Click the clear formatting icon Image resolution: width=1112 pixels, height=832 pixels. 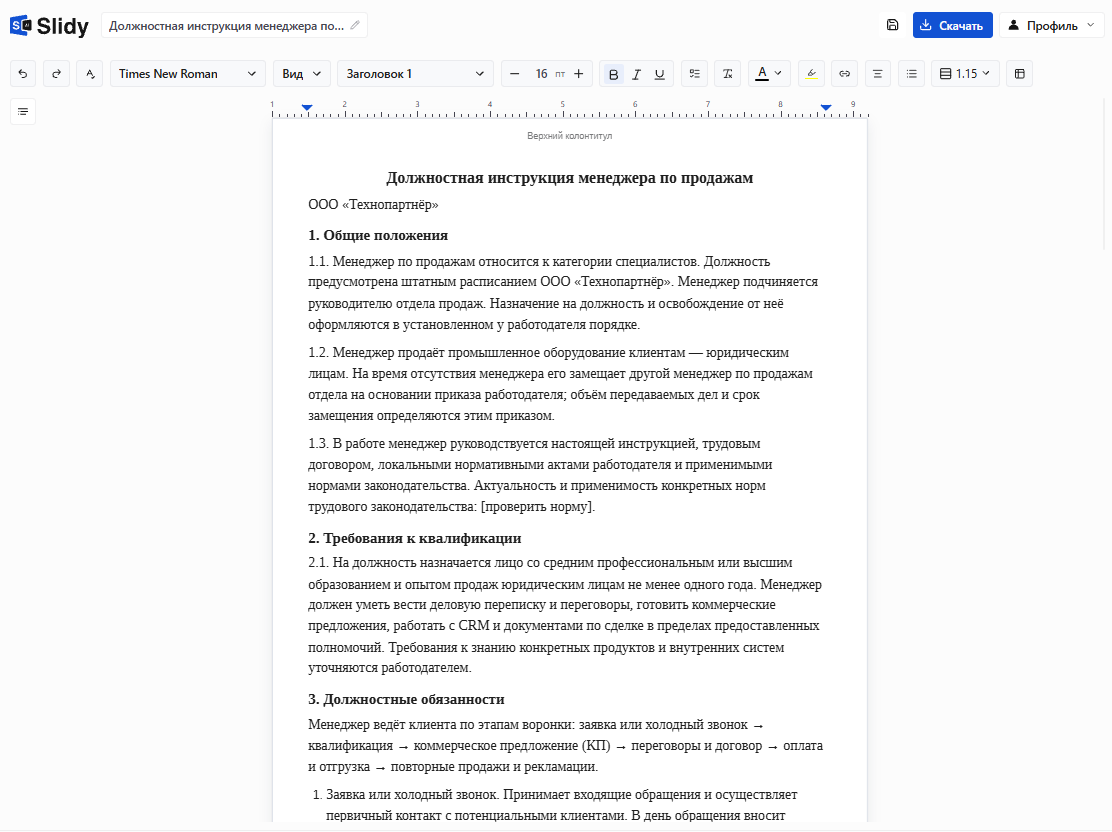(728, 74)
